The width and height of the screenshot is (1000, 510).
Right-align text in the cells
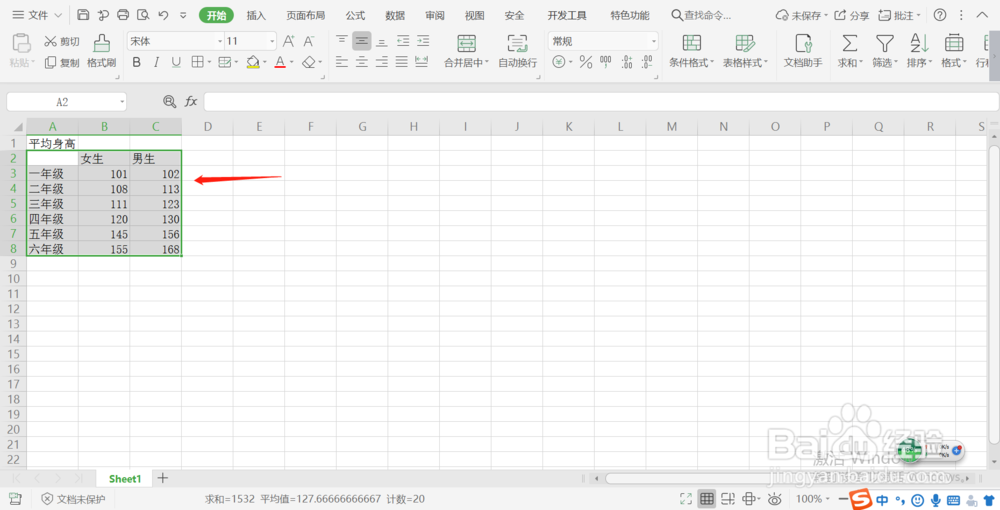click(381, 62)
